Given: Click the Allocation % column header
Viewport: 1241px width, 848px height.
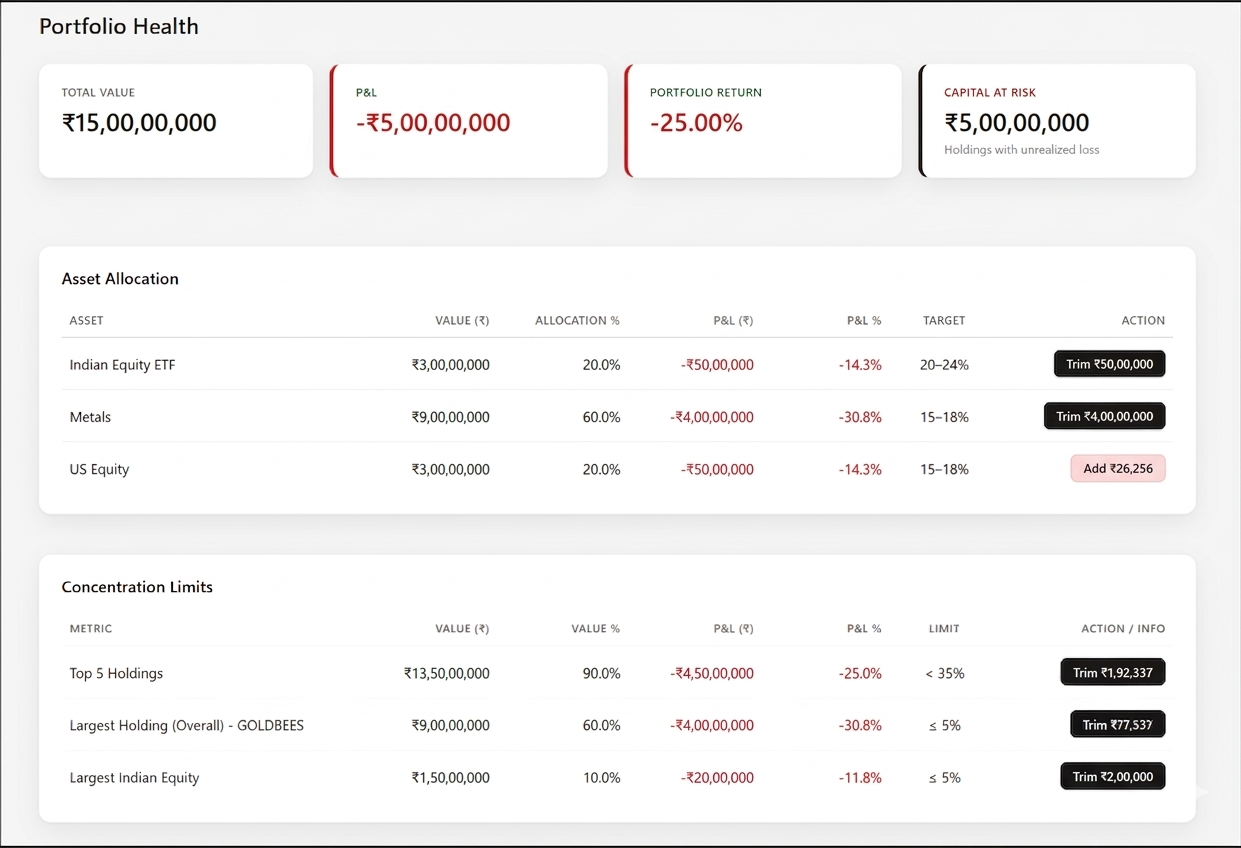Looking at the screenshot, I should pyautogui.click(x=577, y=321).
